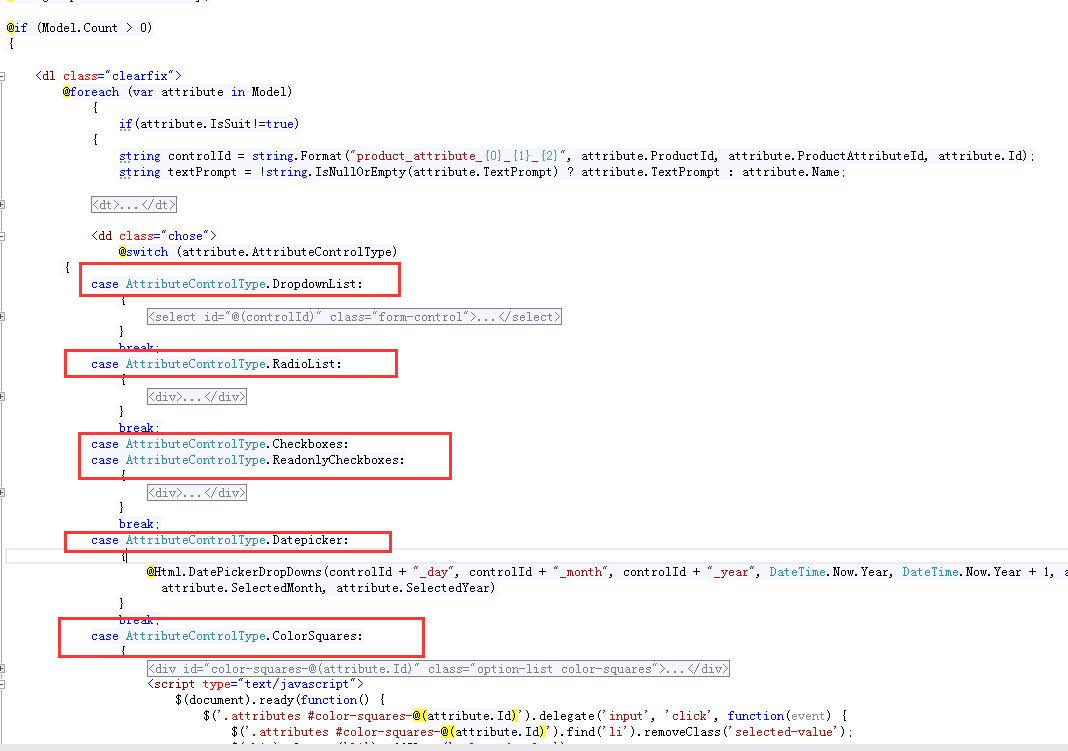Click ColorSquares case label
1068x751 pixels.
click(x=227, y=636)
